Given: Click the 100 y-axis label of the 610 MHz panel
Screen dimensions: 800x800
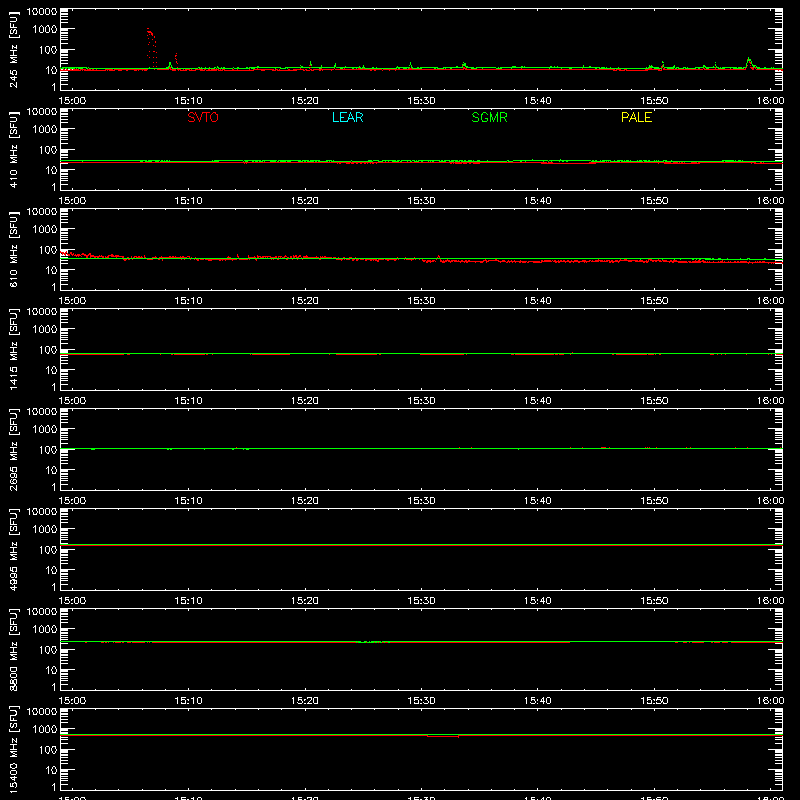Looking at the screenshot, I should point(48,250).
